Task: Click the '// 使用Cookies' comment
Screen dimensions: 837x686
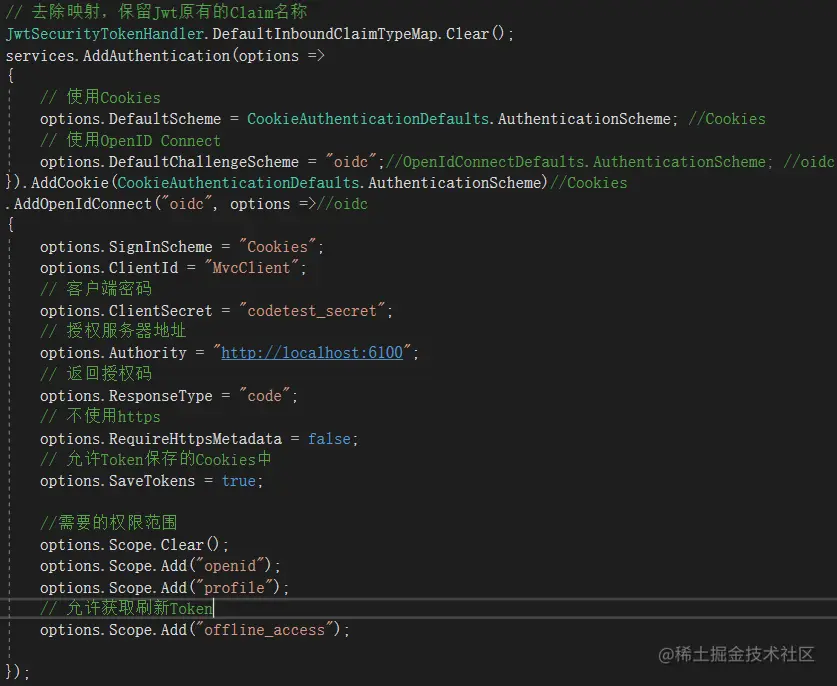Action: coord(100,98)
